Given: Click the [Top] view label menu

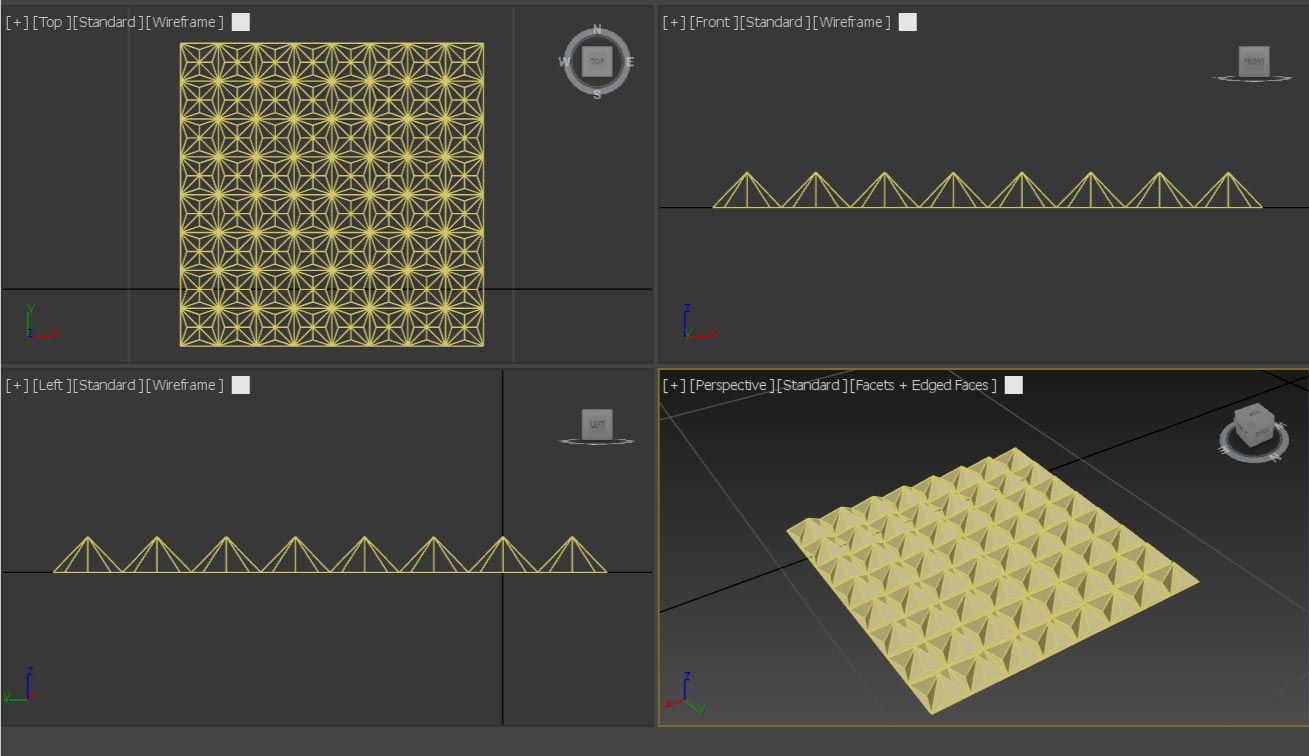Looking at the screenshot, I should point(52,22).
